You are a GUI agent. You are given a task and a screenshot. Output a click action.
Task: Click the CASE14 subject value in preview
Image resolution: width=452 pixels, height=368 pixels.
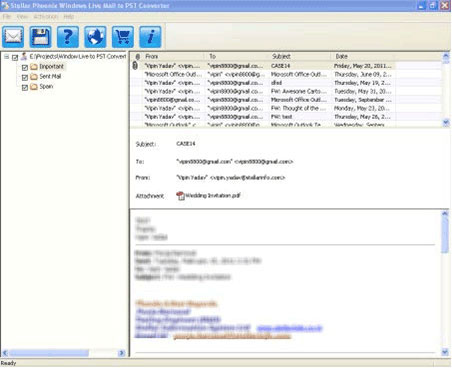(x=186, y=144)
